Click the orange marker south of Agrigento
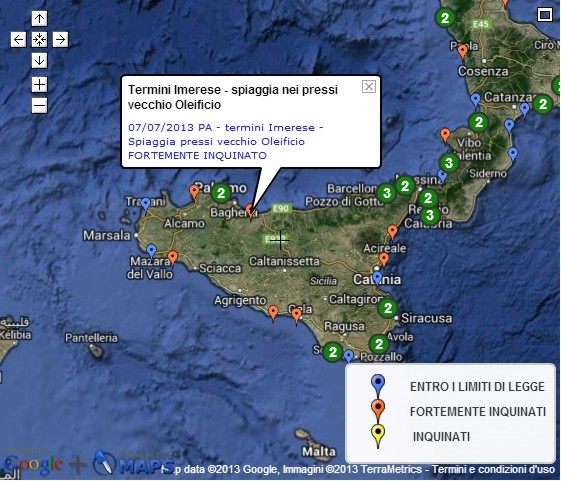Screen dimensions: 561x481 pyautogui.click(x=273, y=313)
